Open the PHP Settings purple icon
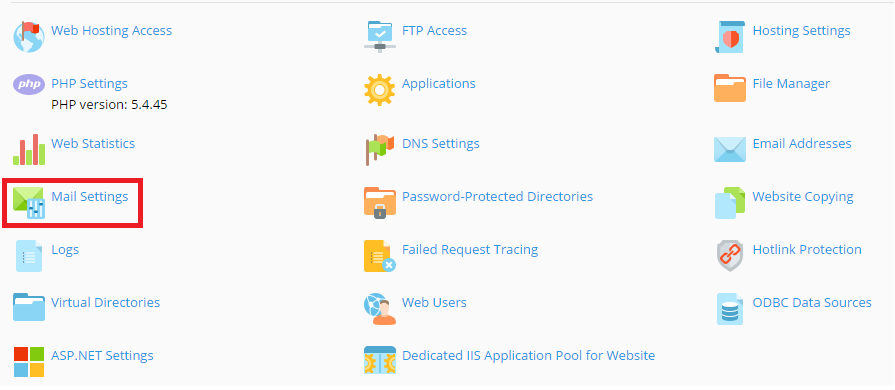This screenshot has height=390, width=895. tap(29, 85)
